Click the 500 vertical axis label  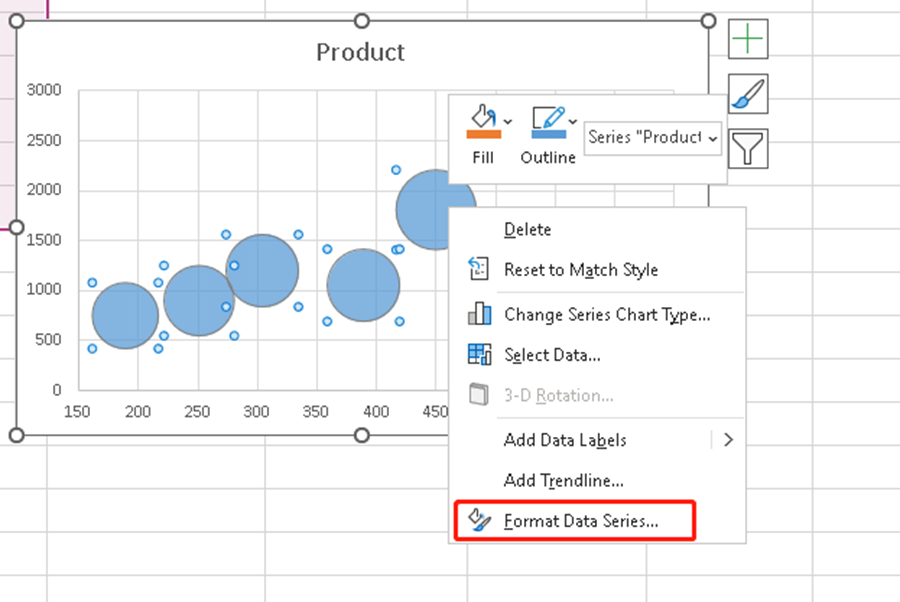tap(48, 339)
